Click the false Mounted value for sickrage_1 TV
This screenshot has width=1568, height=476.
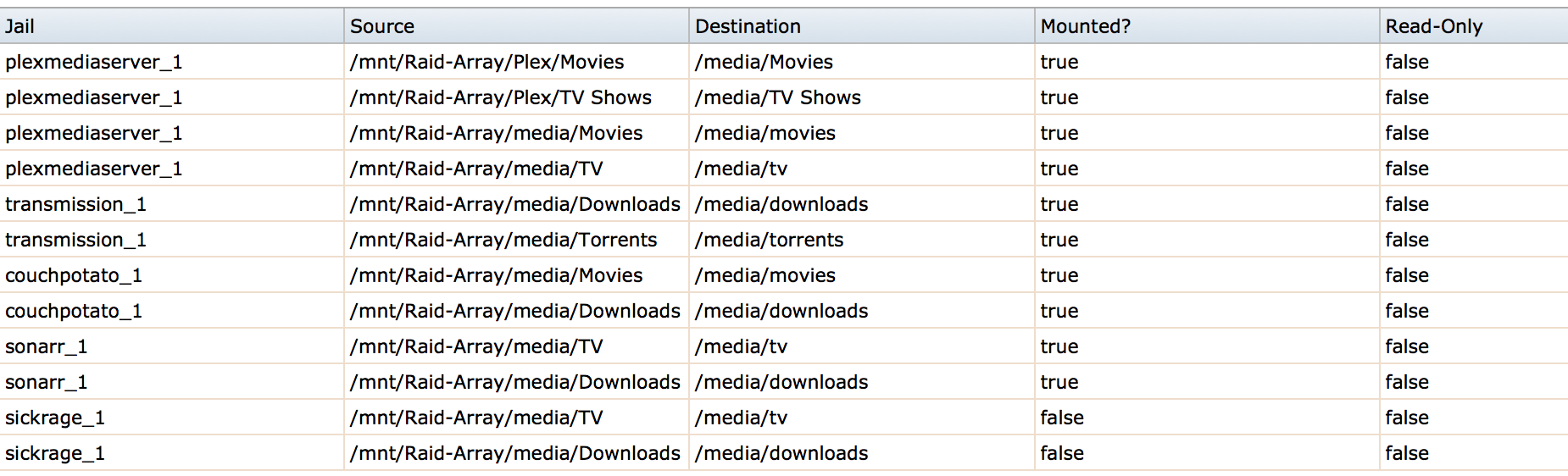(x=1062, y=418)
